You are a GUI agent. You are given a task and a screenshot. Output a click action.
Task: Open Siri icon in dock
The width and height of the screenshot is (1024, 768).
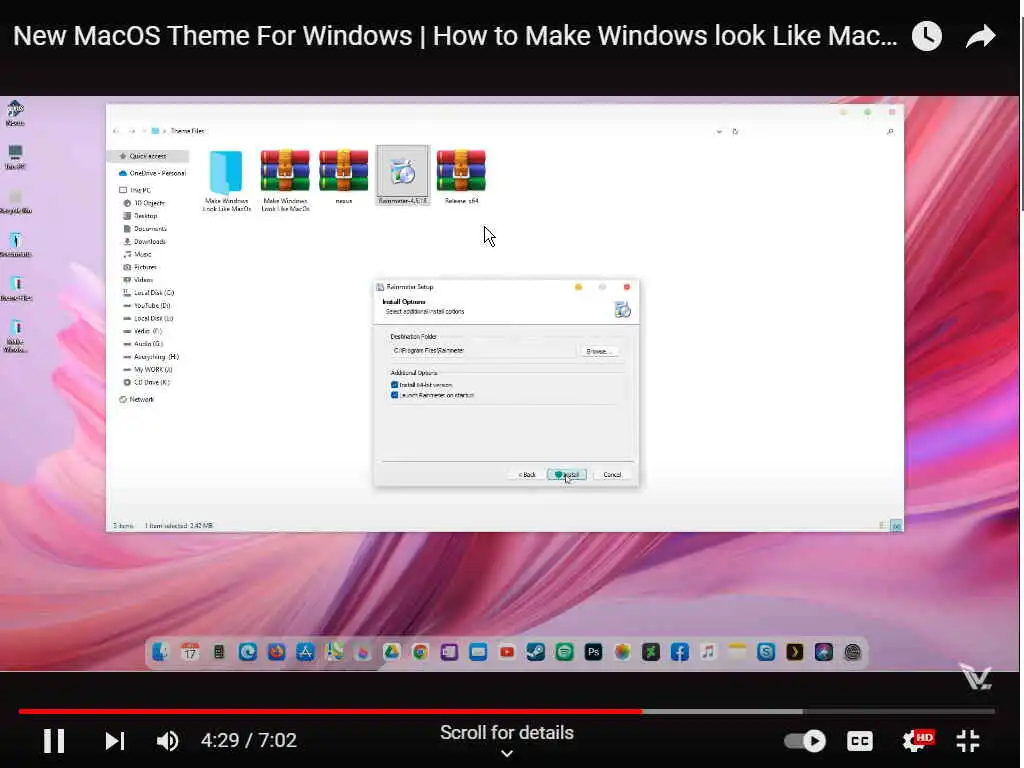point(824,652)
